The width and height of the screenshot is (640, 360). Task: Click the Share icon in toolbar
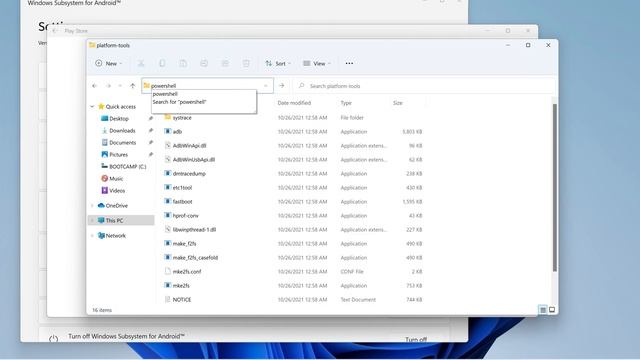point(225,63)
